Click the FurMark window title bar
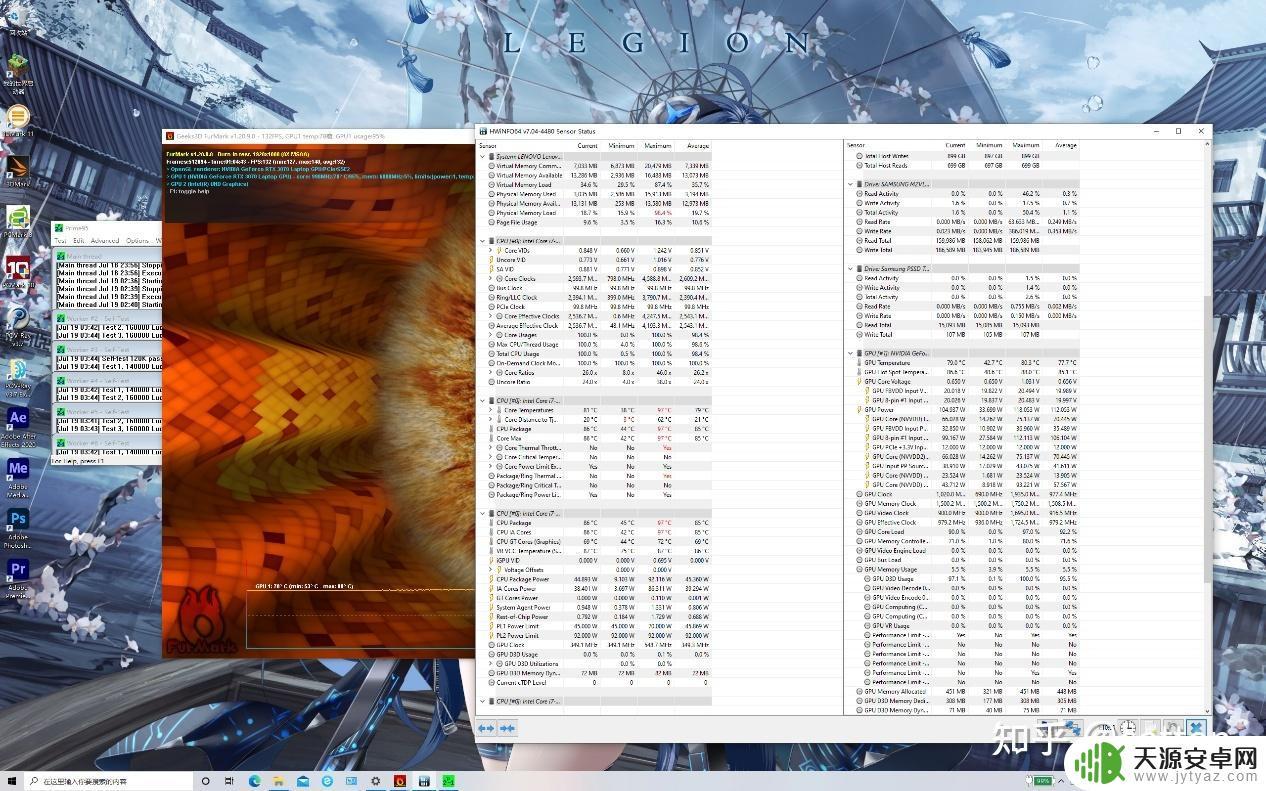The height and width of the screenshot is (791, 1266). pos(318,135)
